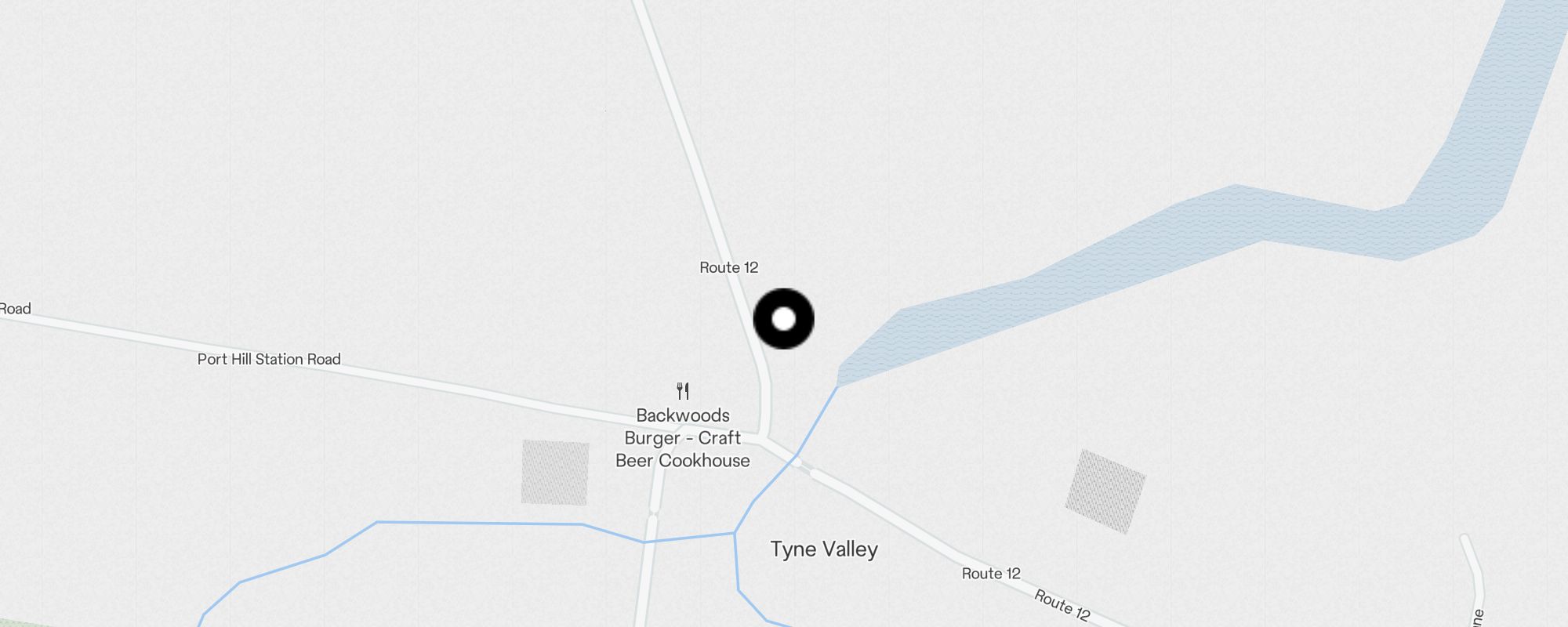
Task: Click the Route 12 label near the marker
Action: [729, 267]
